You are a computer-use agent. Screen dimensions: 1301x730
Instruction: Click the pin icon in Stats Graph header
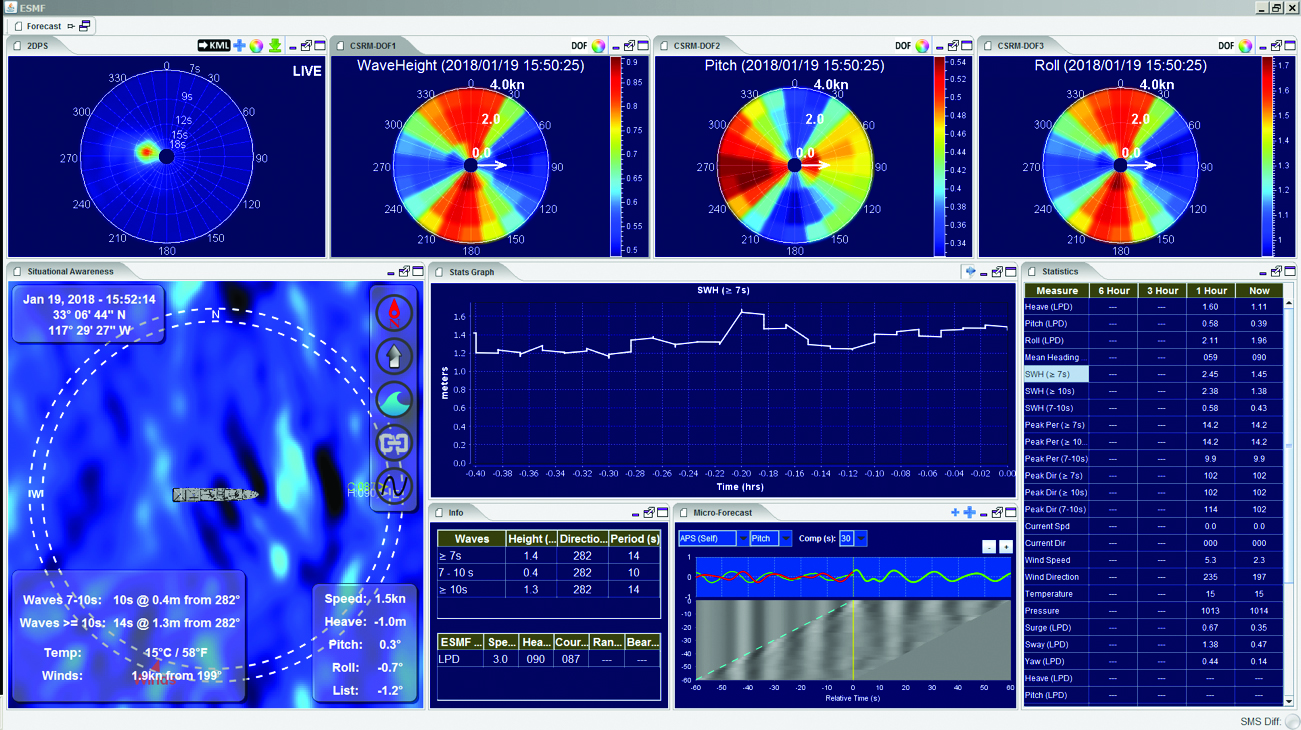(x=969, y=272)
